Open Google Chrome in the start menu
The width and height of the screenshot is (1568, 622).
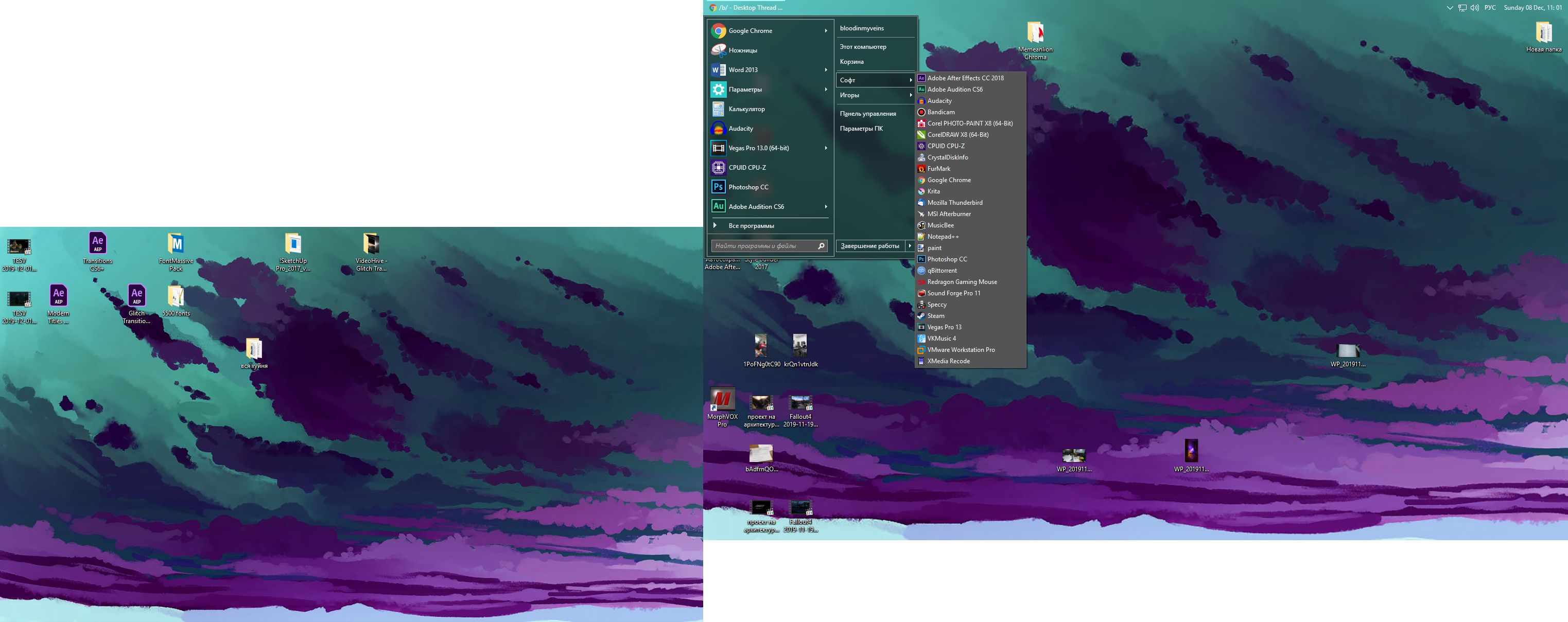[x=770, y=30]
